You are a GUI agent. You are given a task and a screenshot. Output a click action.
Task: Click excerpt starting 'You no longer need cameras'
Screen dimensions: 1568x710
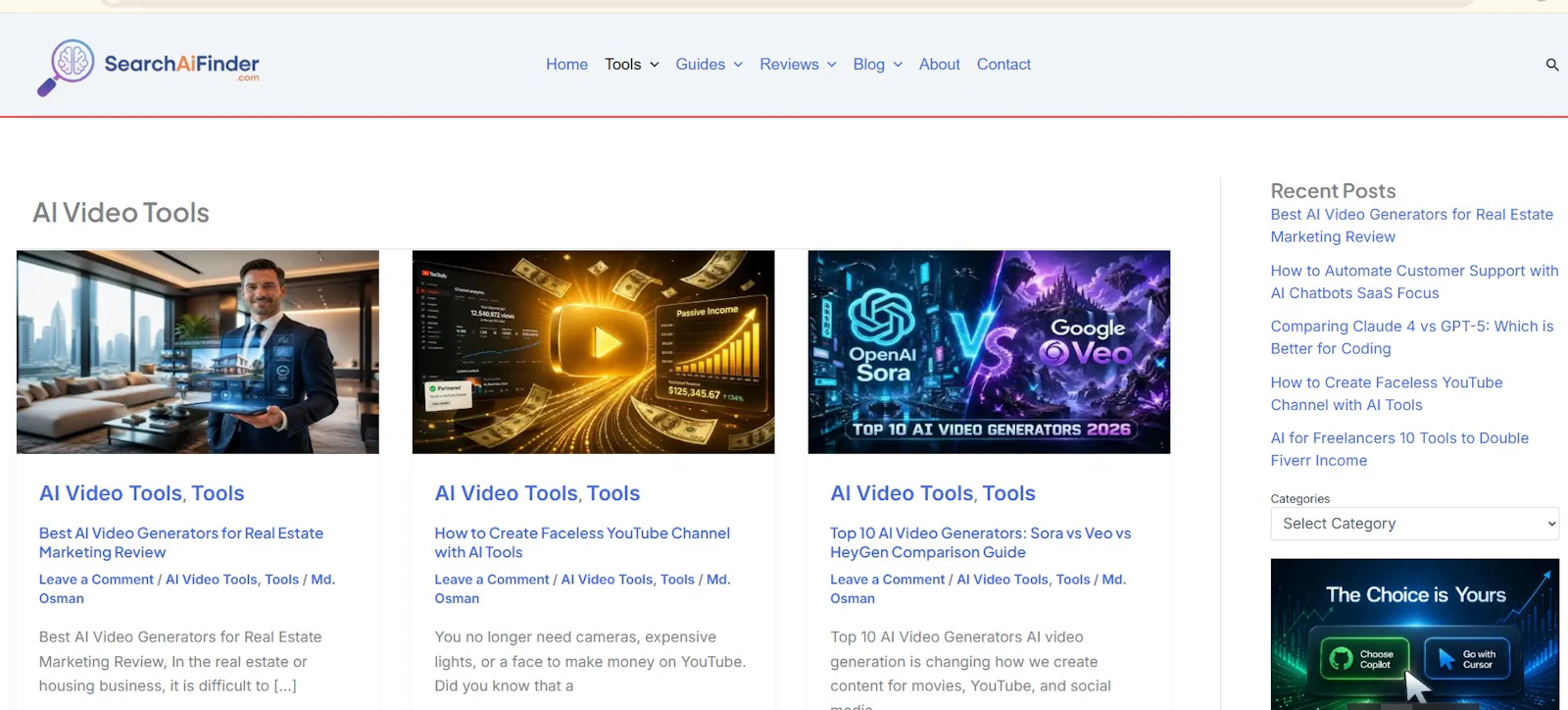[590, 662]
